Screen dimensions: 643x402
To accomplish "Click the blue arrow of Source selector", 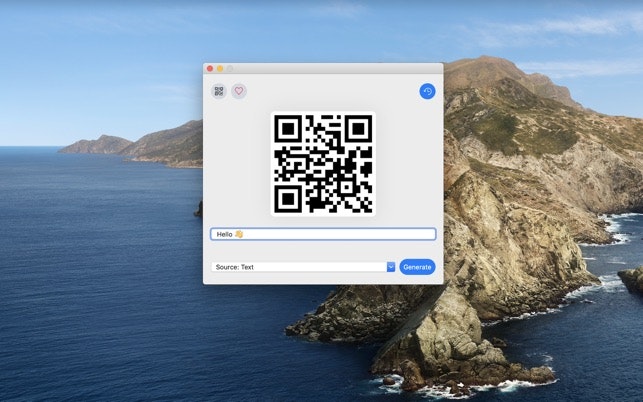I will pos(391,267).
